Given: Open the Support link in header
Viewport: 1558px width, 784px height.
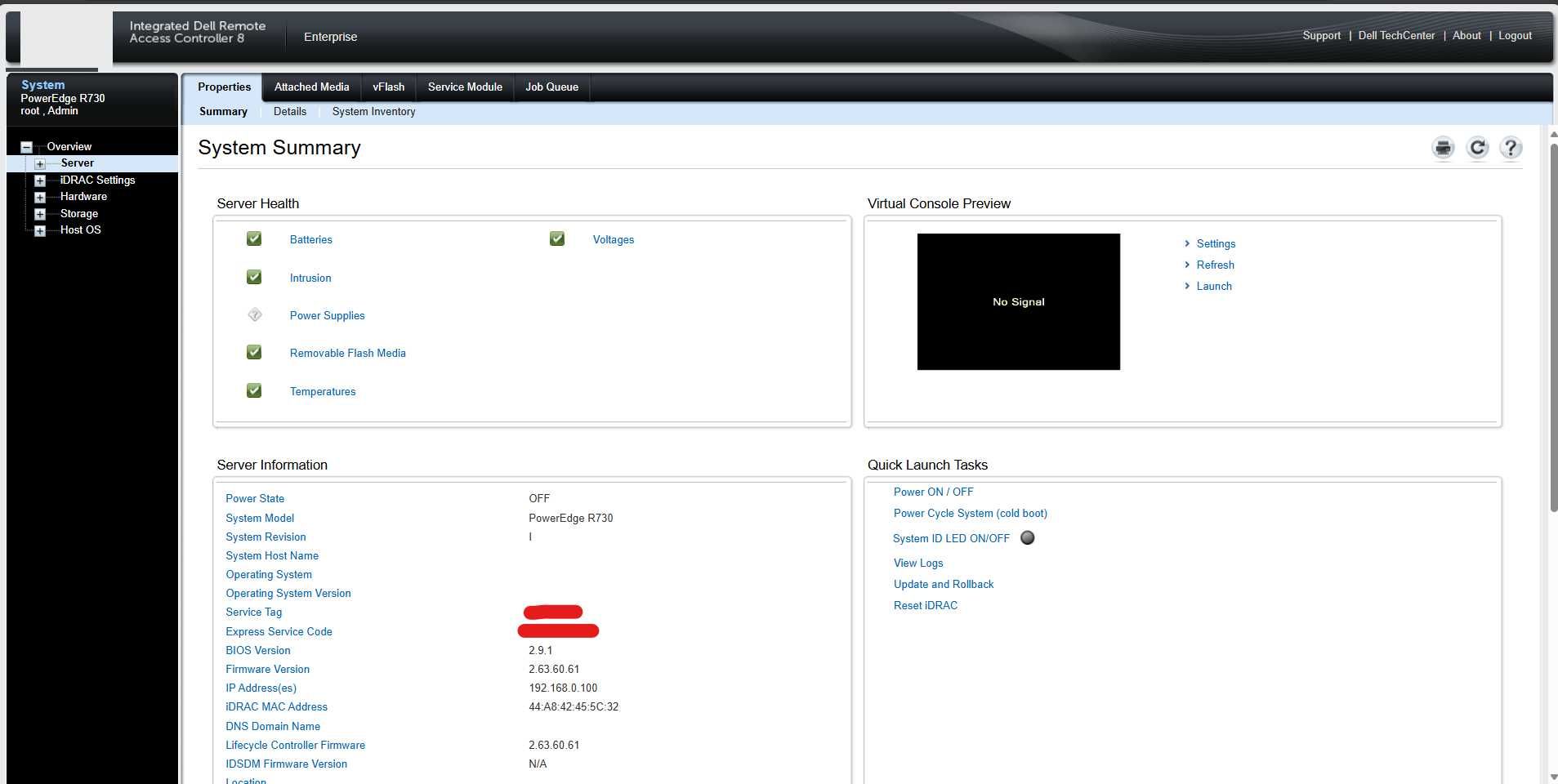Looking at the screenshot, I should click(x=1321, y=36).
